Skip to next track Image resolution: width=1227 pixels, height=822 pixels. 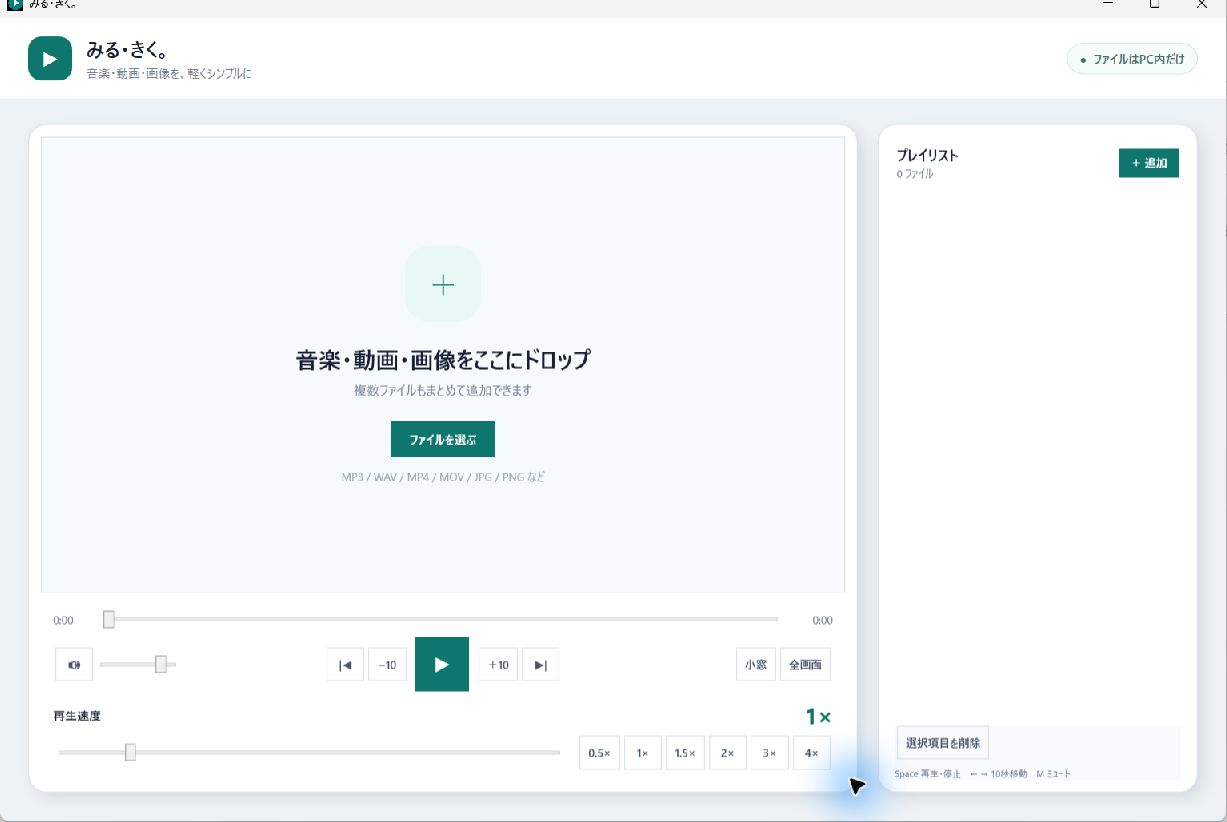[x=540, y=665]
